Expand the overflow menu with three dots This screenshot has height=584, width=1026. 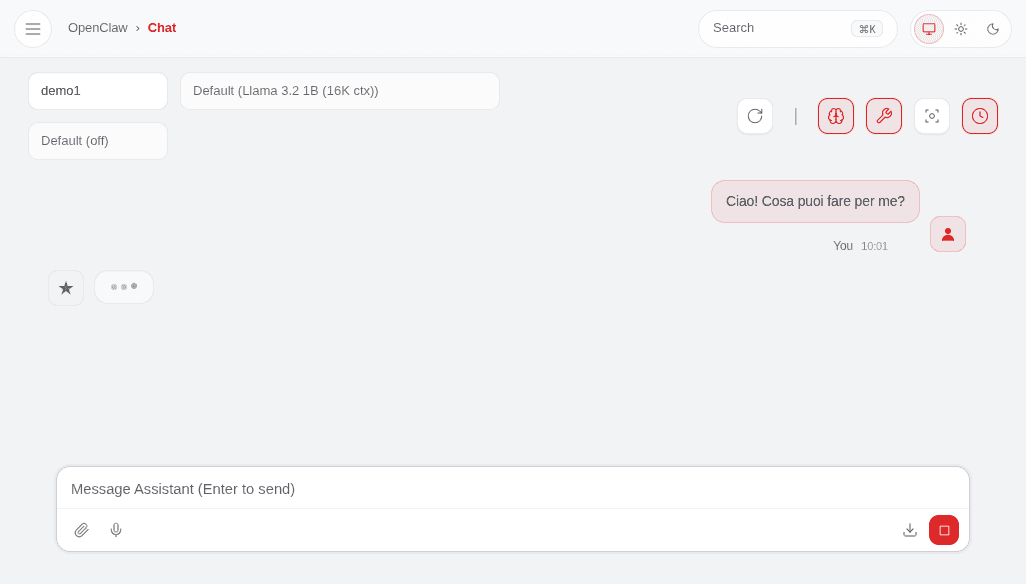[123, 287]
